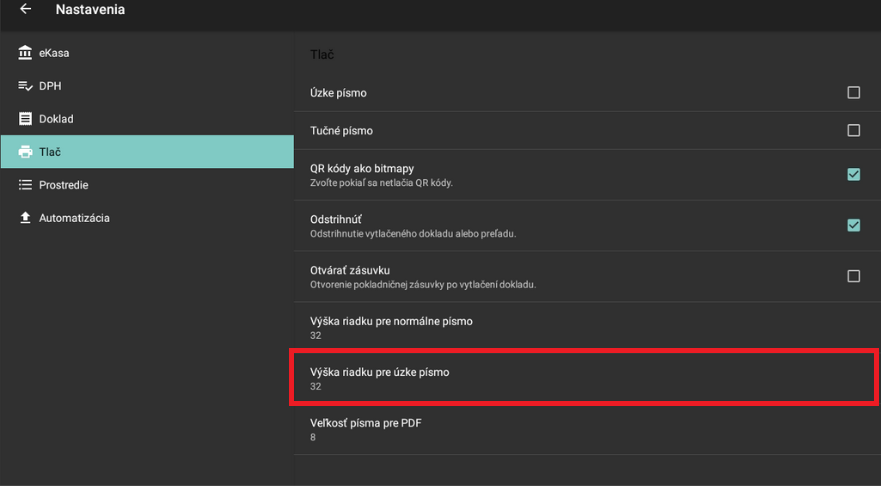Select the eKasa bank icon
This screenshot has height=486, width=881.
coord(26,53)
